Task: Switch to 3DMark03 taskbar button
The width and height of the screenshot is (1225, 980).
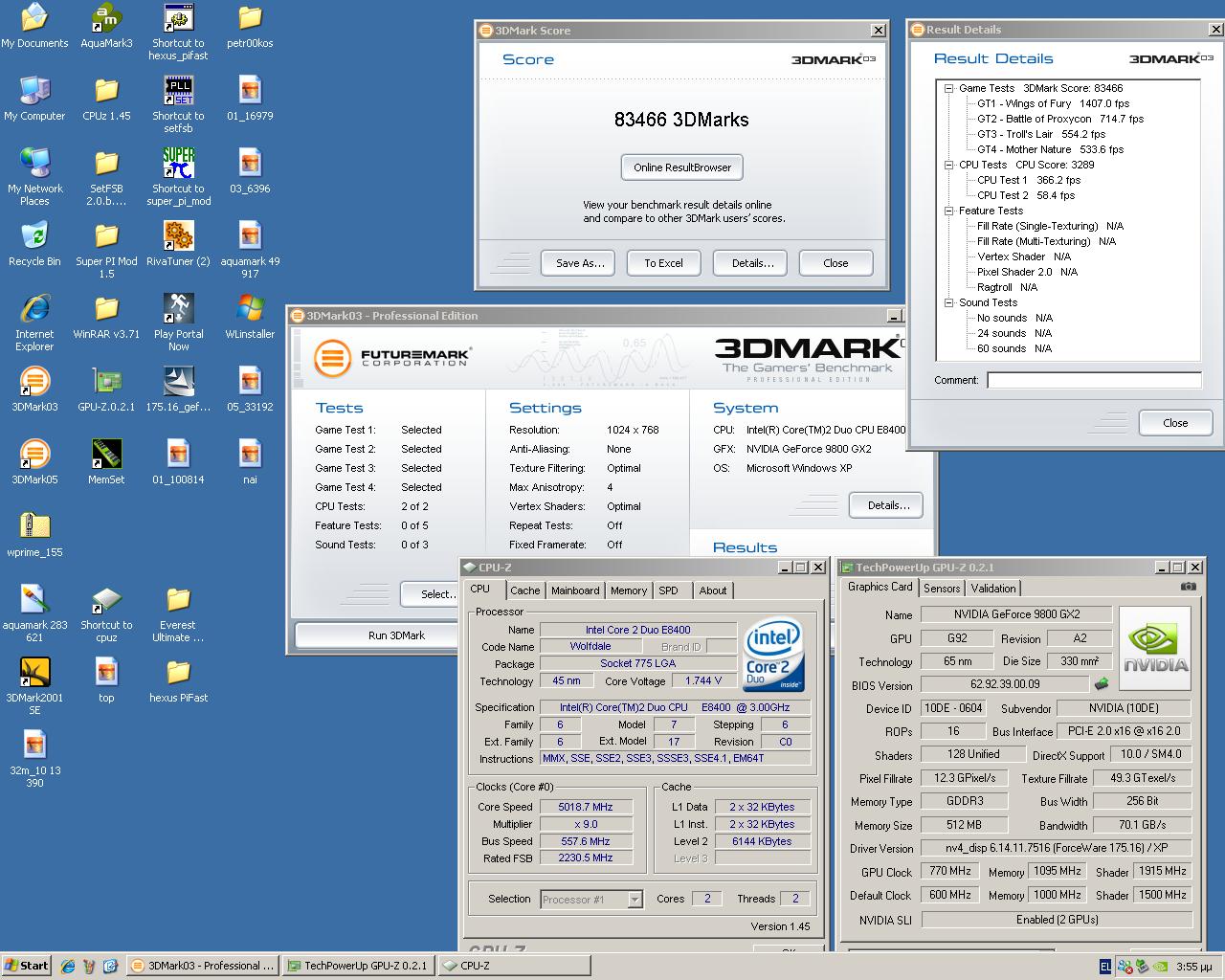Action: [x=202, y=966]
